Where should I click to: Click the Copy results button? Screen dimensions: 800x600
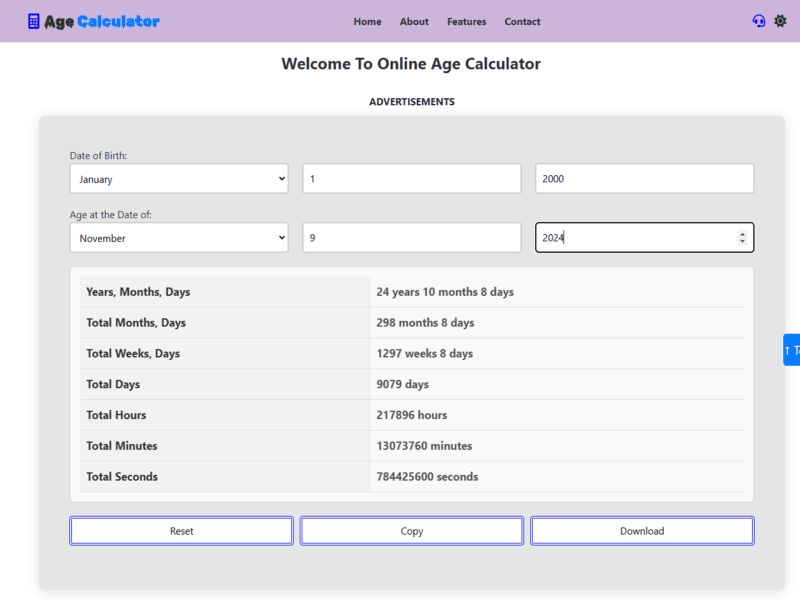[411, 531]
